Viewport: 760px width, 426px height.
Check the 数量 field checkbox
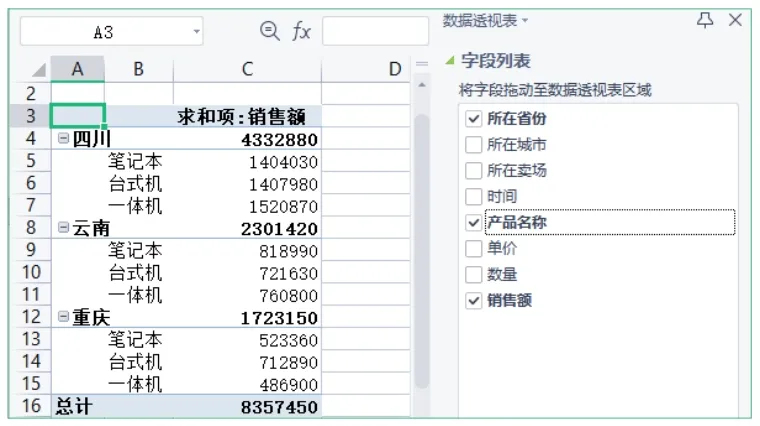474,275
